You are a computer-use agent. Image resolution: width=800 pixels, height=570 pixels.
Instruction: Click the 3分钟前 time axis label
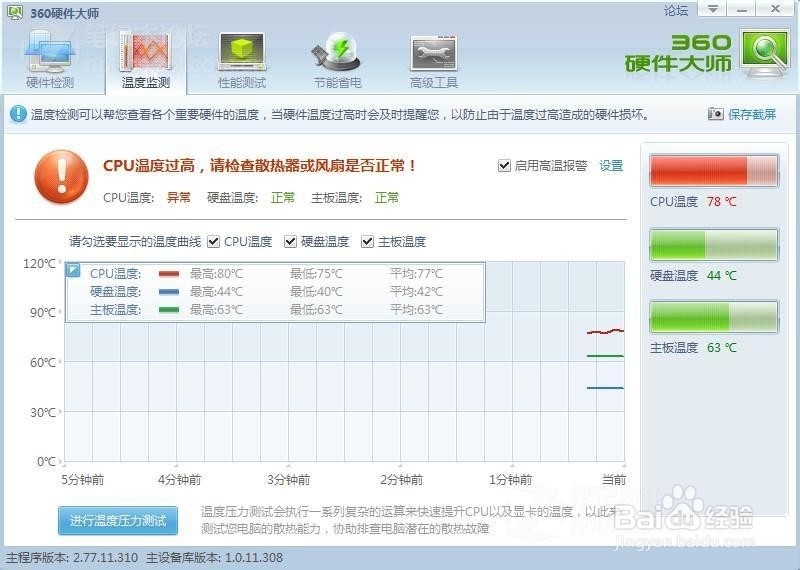click(289, 480)
